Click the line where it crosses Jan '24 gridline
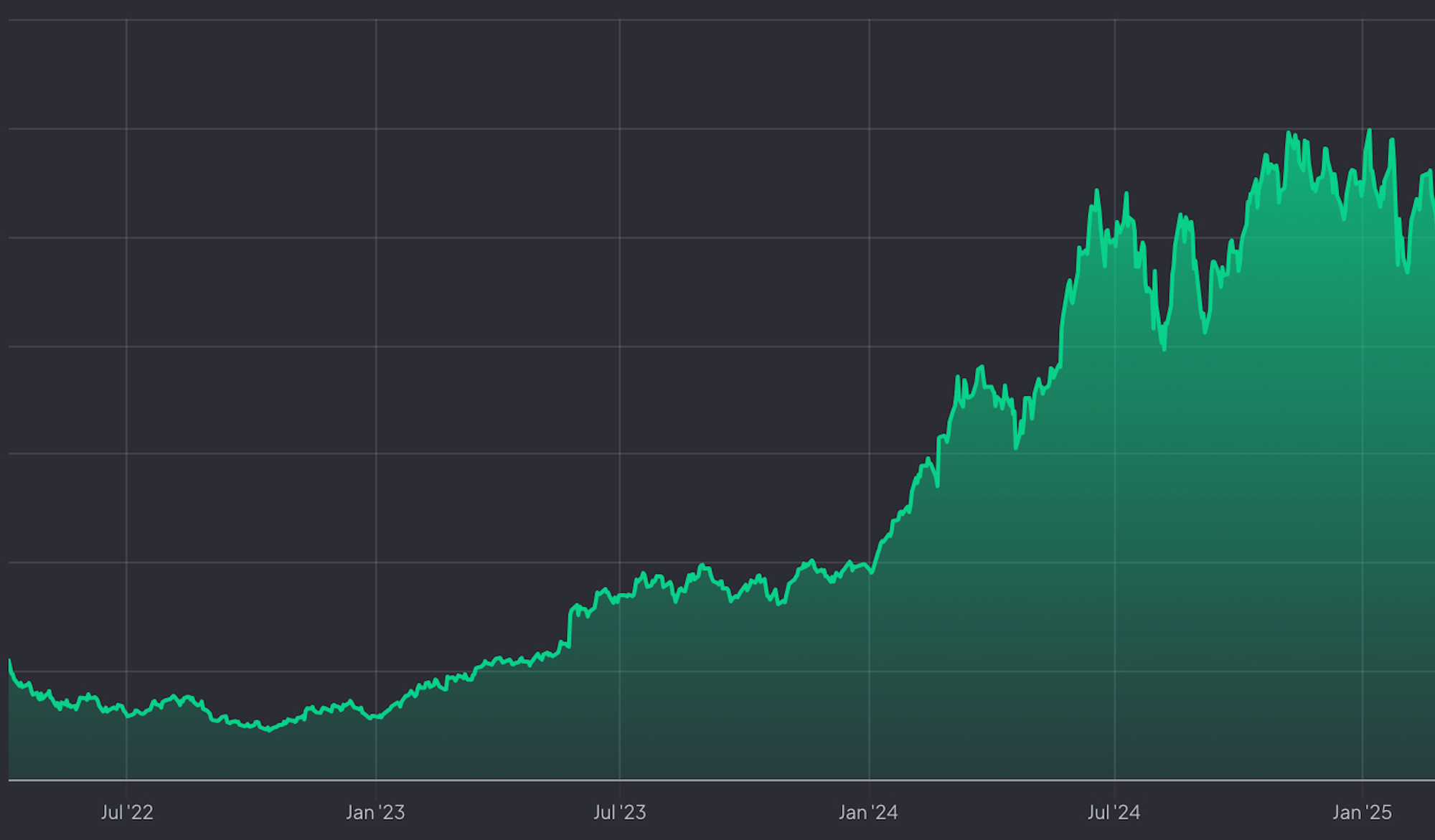 [870, 570]
